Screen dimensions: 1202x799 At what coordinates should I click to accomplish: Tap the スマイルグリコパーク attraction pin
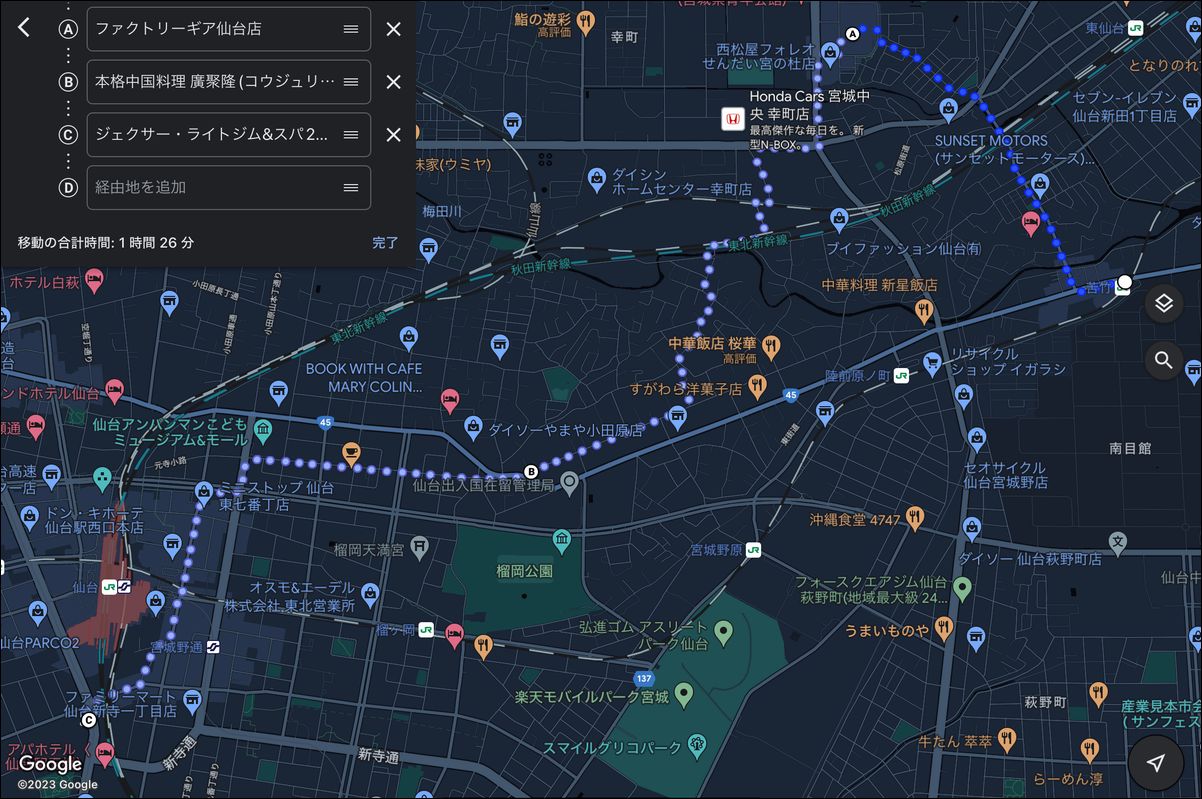tap(697, 744)
